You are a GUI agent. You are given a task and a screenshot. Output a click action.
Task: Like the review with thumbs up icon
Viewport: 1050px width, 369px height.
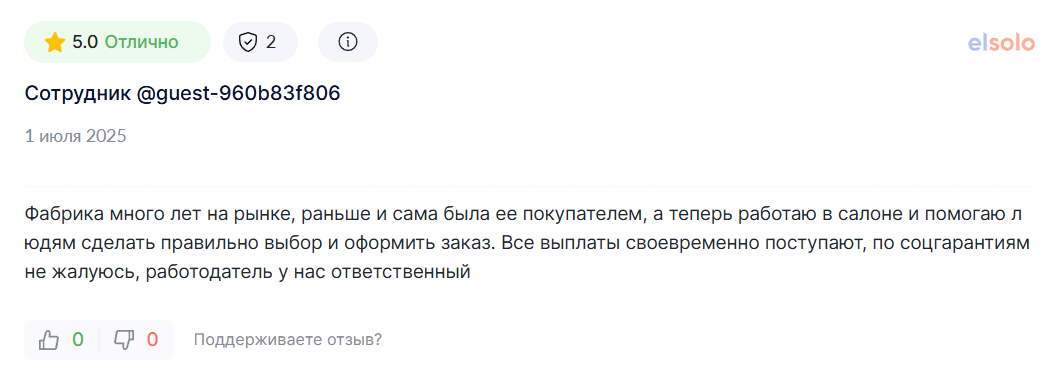pyautogui.click(x=49, y=340)
